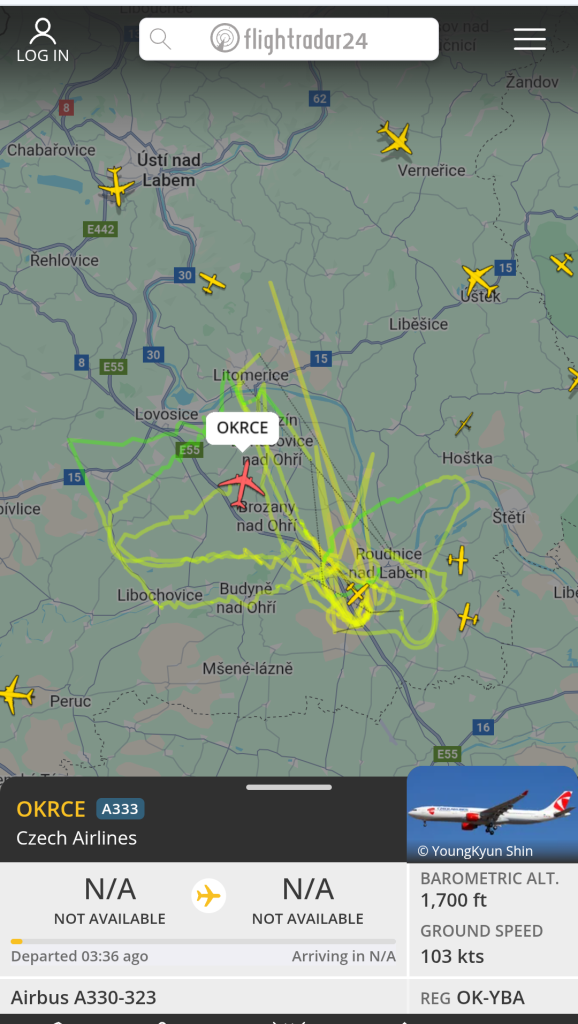This screenshot has height=1024, width=578.
Task: Click the OKRCE callsign label on map
Action: click(x=242, y=428)
